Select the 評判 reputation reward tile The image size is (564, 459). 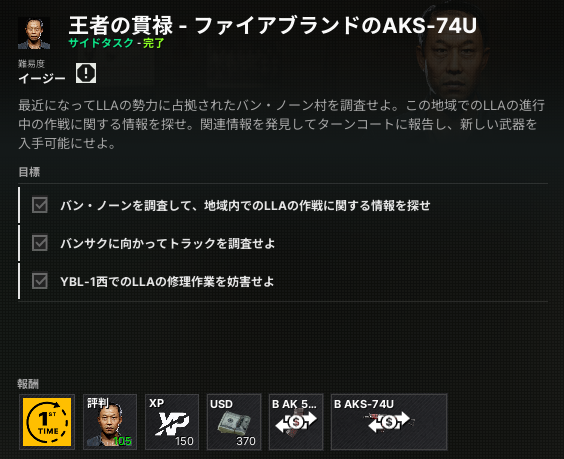click(x=110, y=422)
